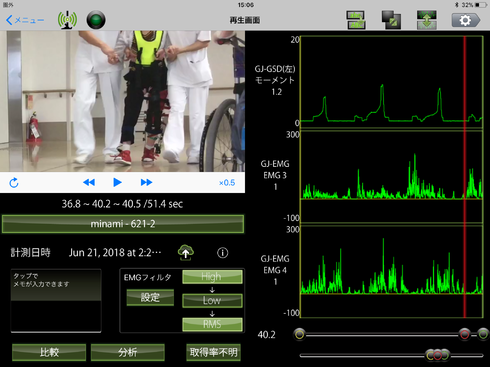The width and height of the screenshot is (490, 367).
Task: Click the red current-position slider handle
Action: (464, 334)
